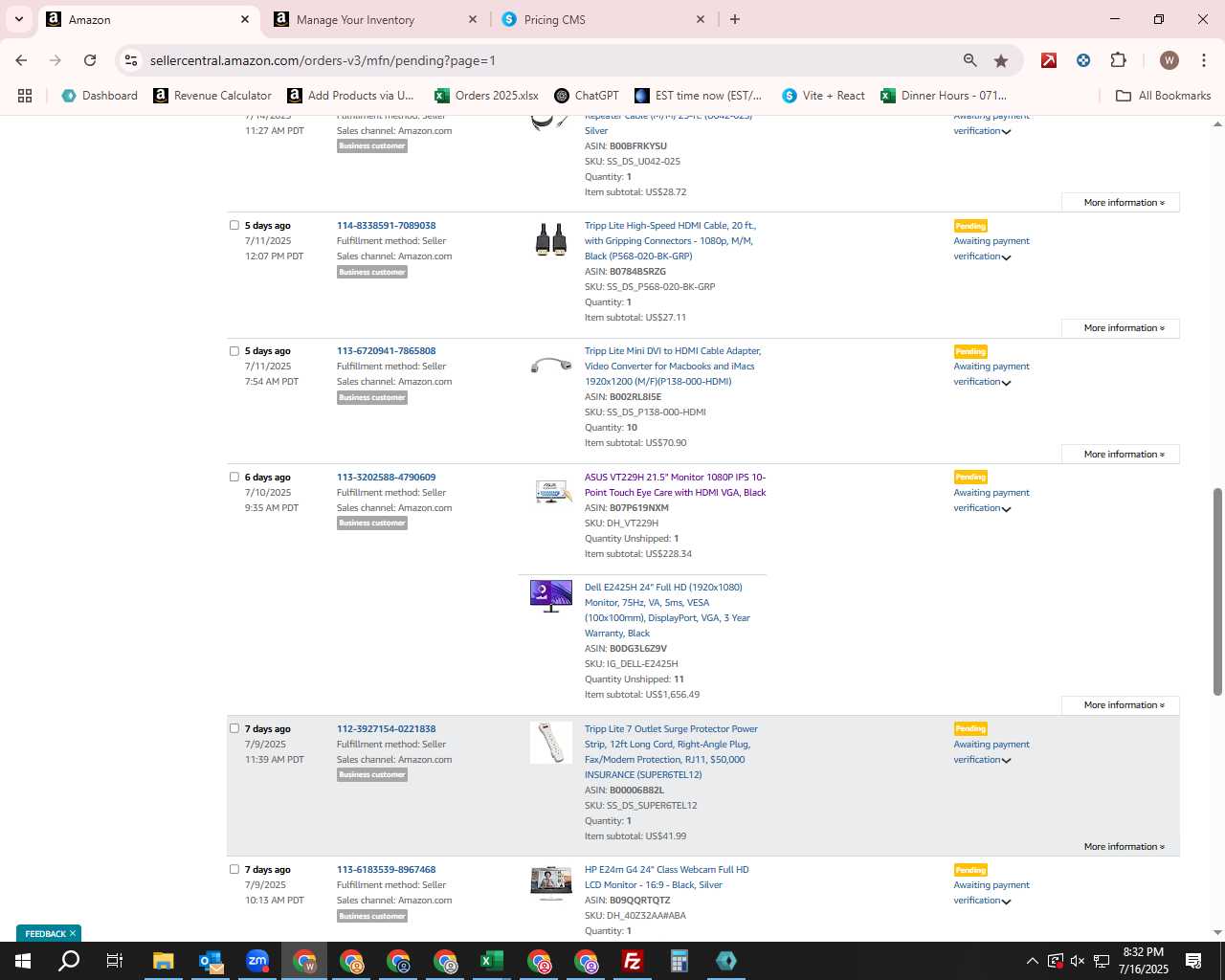Click the surge protector product thumbnail
This screenshot has width=1225, height=980.
pyautogui.click(x=551, y=743)
